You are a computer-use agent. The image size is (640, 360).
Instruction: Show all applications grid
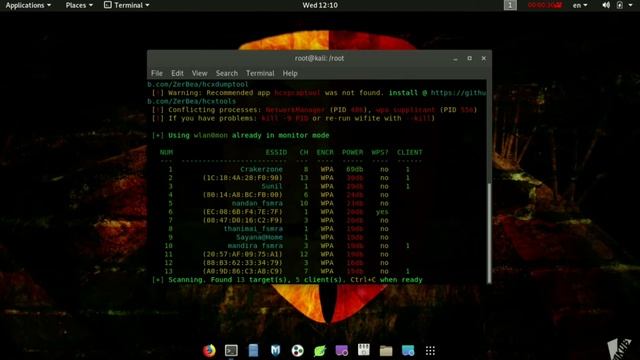(x=430, y=351)
